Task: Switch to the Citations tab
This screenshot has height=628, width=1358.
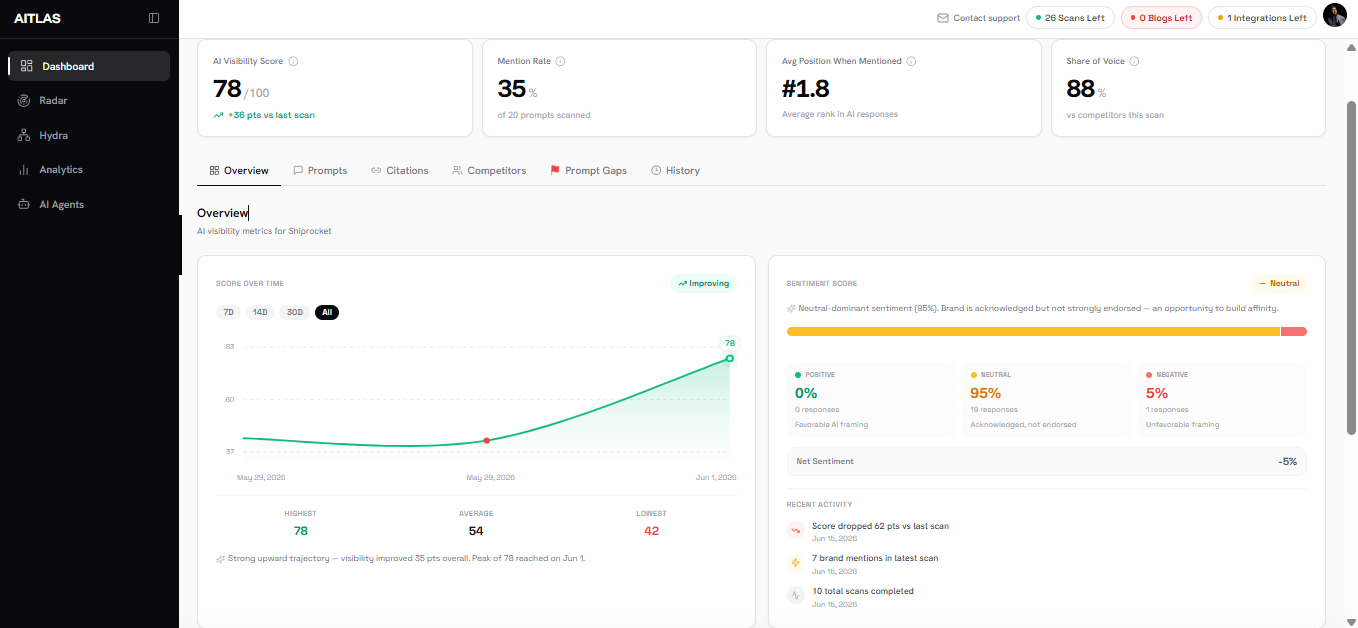Action: click(399, 171)
